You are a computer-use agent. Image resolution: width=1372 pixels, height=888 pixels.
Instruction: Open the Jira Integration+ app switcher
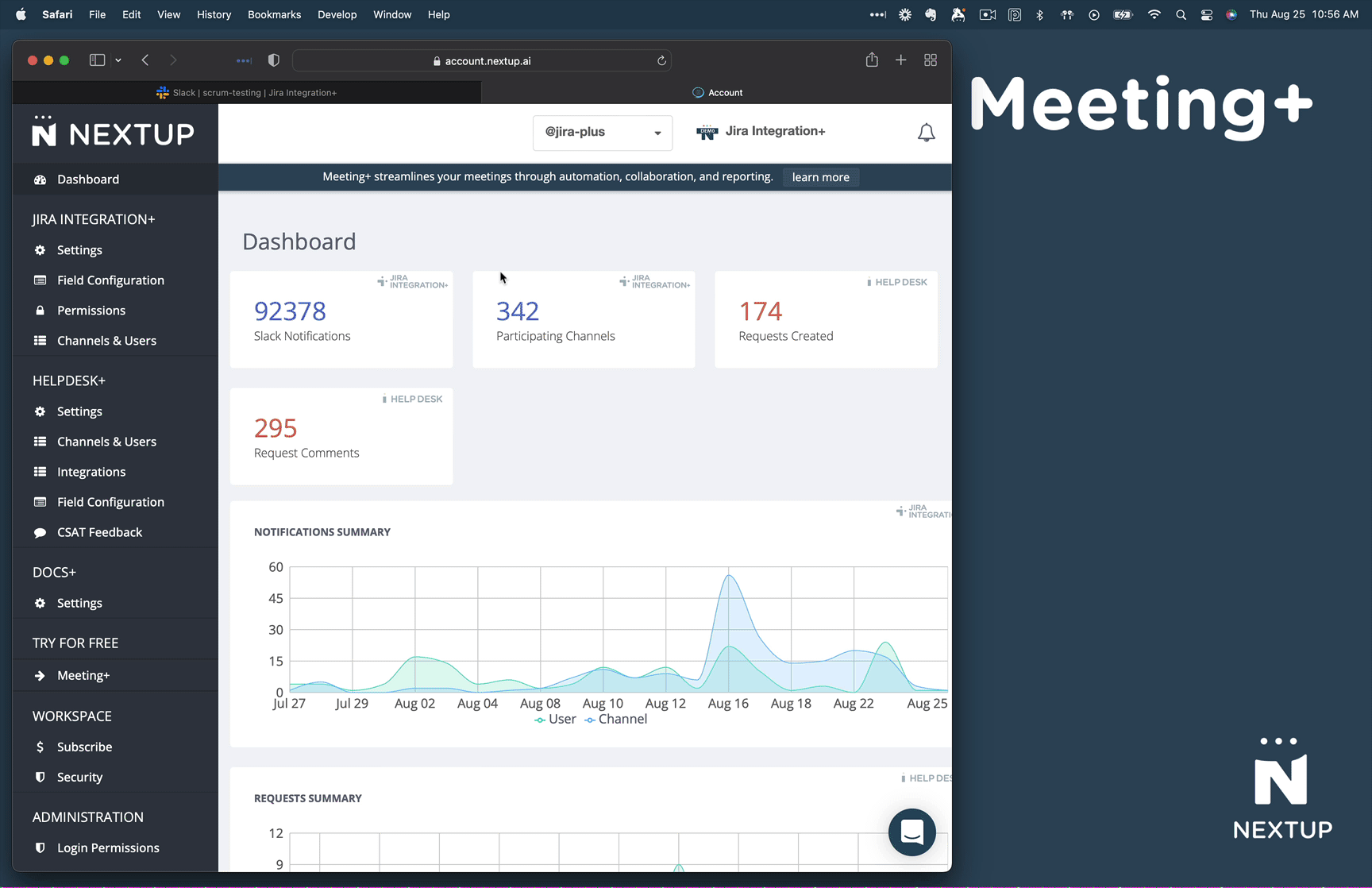click(761, 132)
